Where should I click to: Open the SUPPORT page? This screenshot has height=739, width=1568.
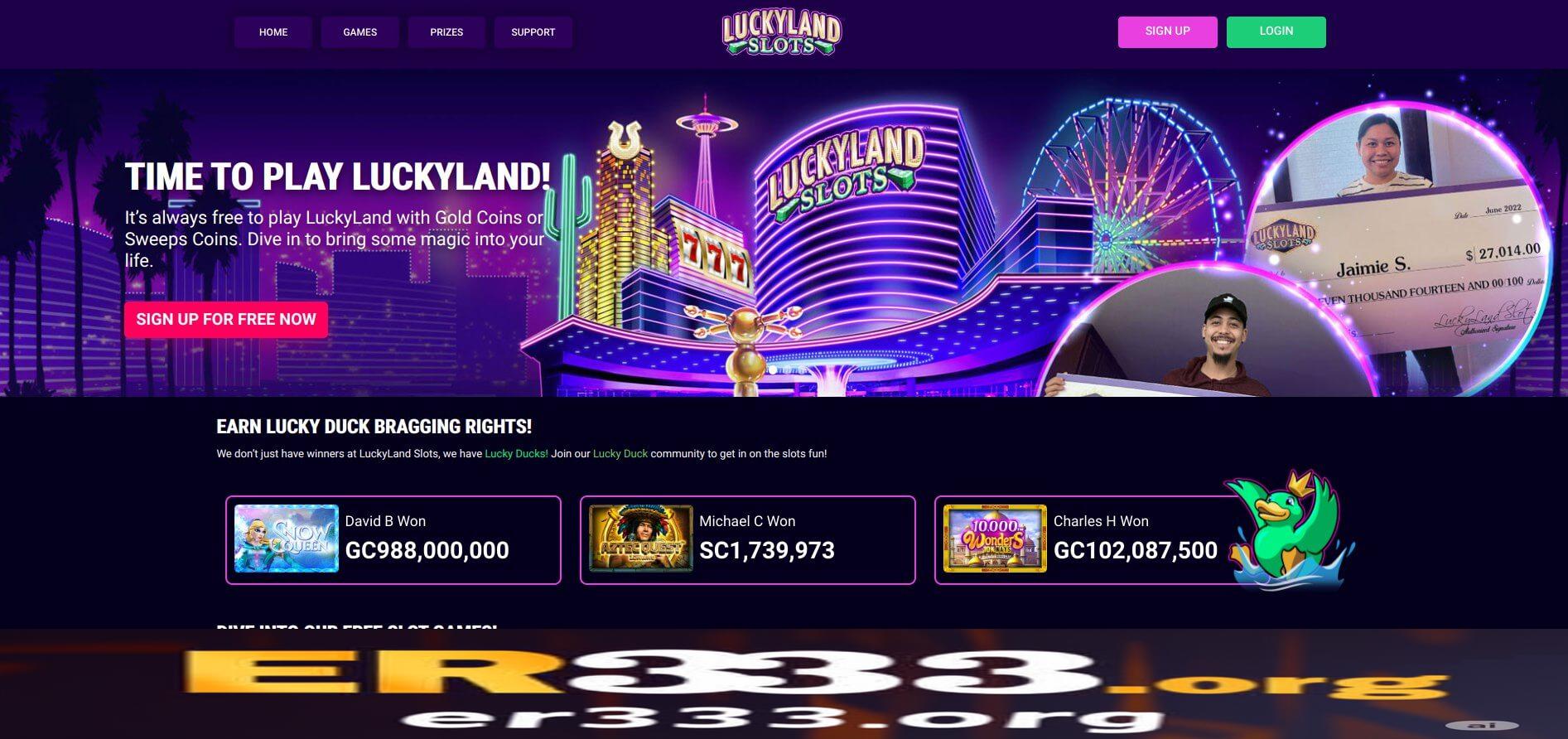[533, 32]
